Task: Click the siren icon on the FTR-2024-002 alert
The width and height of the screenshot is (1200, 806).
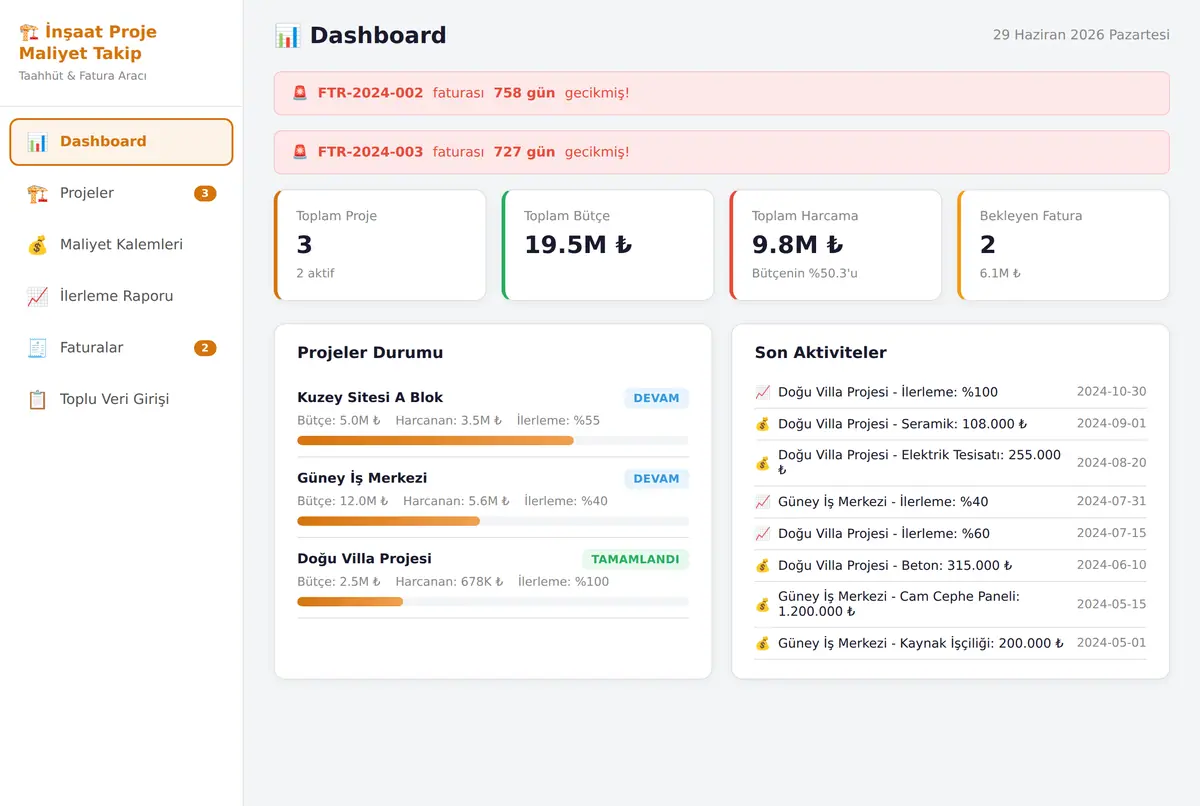Action: click(x=300, y=93)
